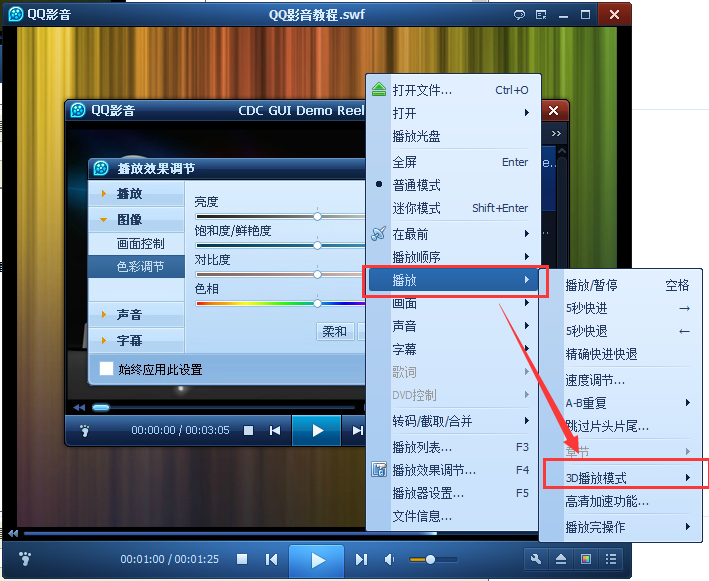Screen dimensions: 709x581
Task: Expand the 播放顺序 submenu
Action: point(454,257)
